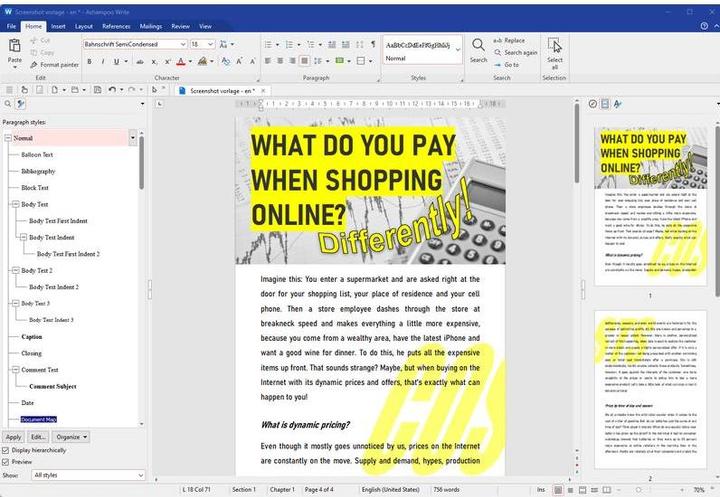
Task: Select the Balloon Text style
Action: pyautogui.click(x=37, y=155)
